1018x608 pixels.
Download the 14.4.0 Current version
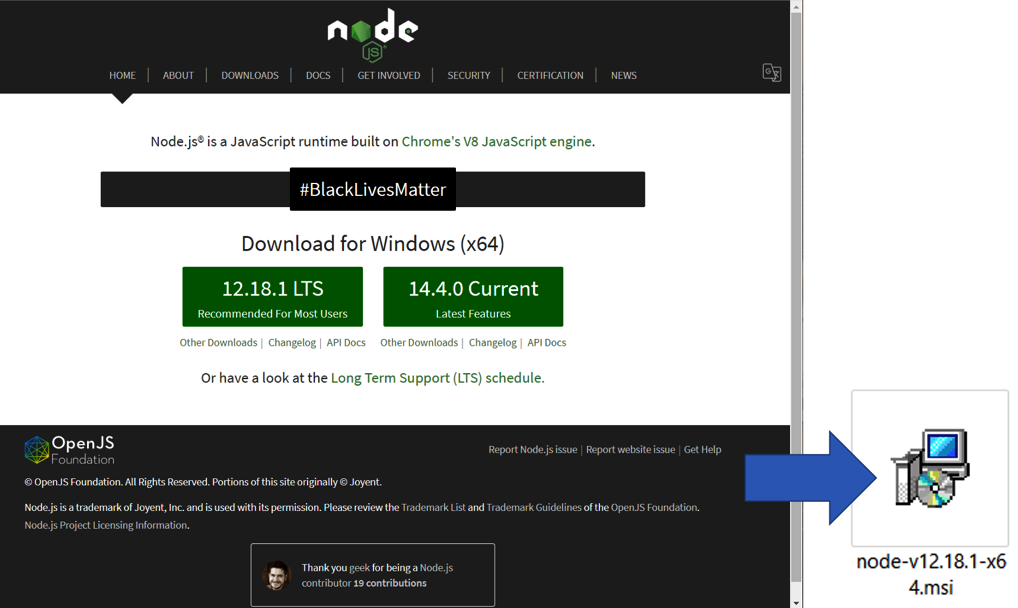(x=473, y=297)
